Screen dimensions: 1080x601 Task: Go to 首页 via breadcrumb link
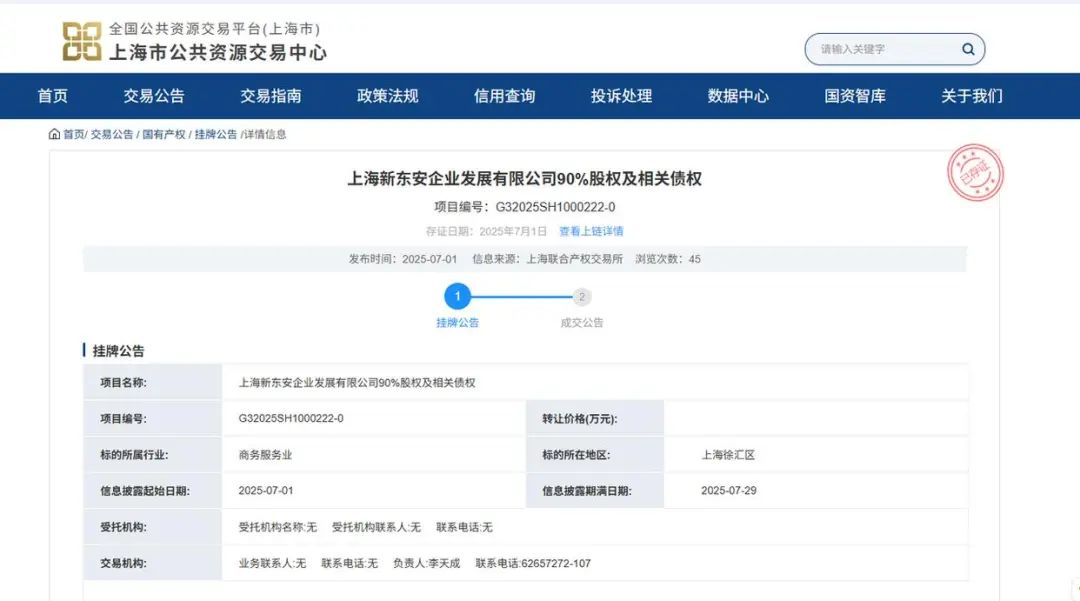(x=74, y=134)
